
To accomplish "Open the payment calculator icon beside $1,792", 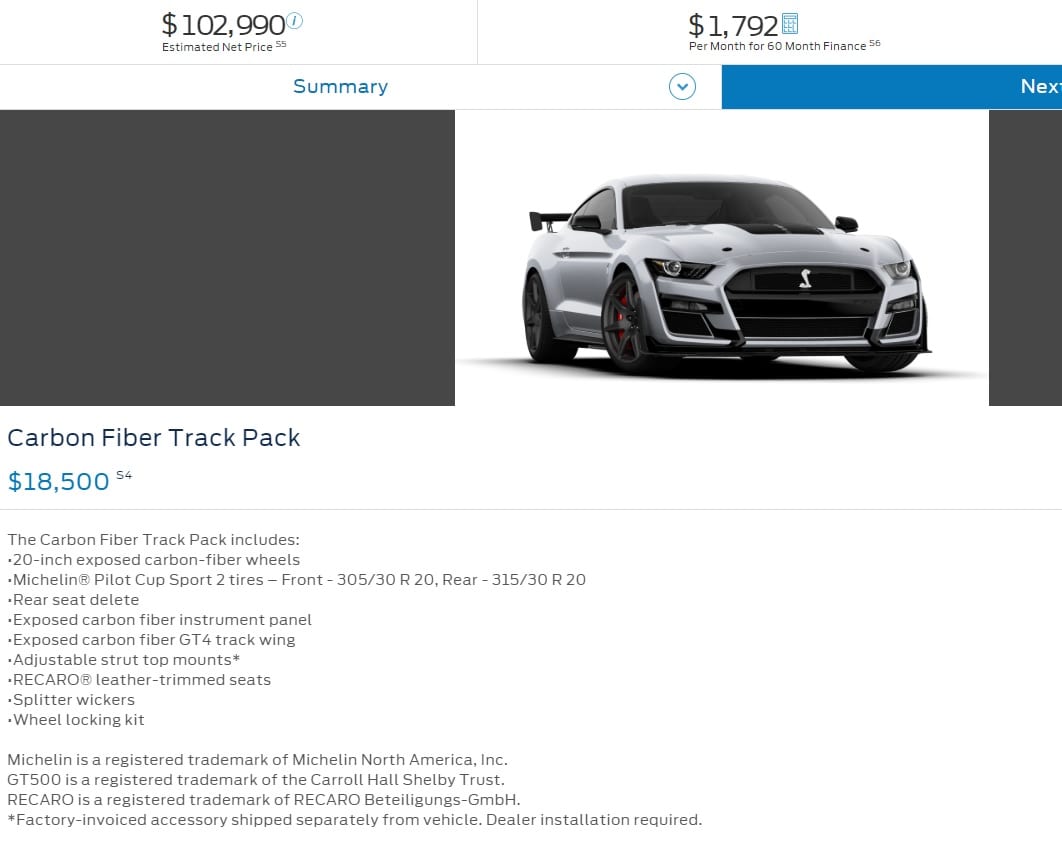I will click(x=790, y=24).
